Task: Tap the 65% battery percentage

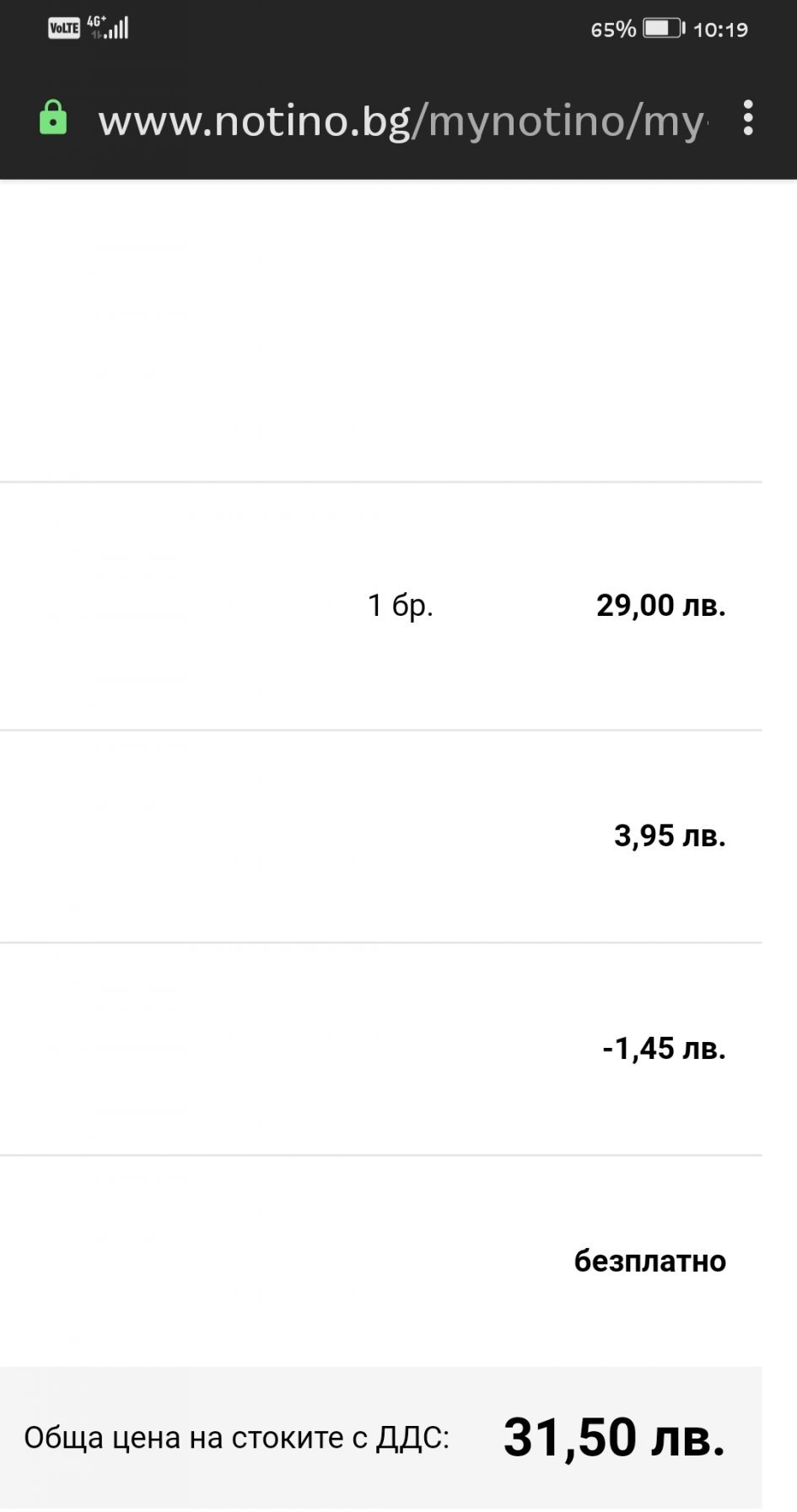Action: [613, 30]
